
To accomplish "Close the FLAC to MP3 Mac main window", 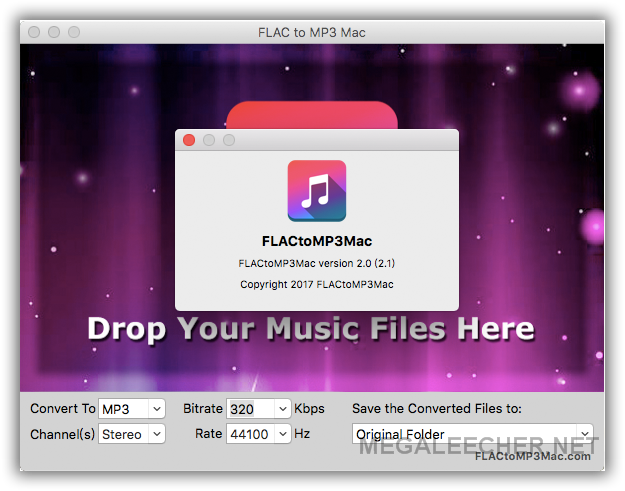I will click(x=34, y=32).
